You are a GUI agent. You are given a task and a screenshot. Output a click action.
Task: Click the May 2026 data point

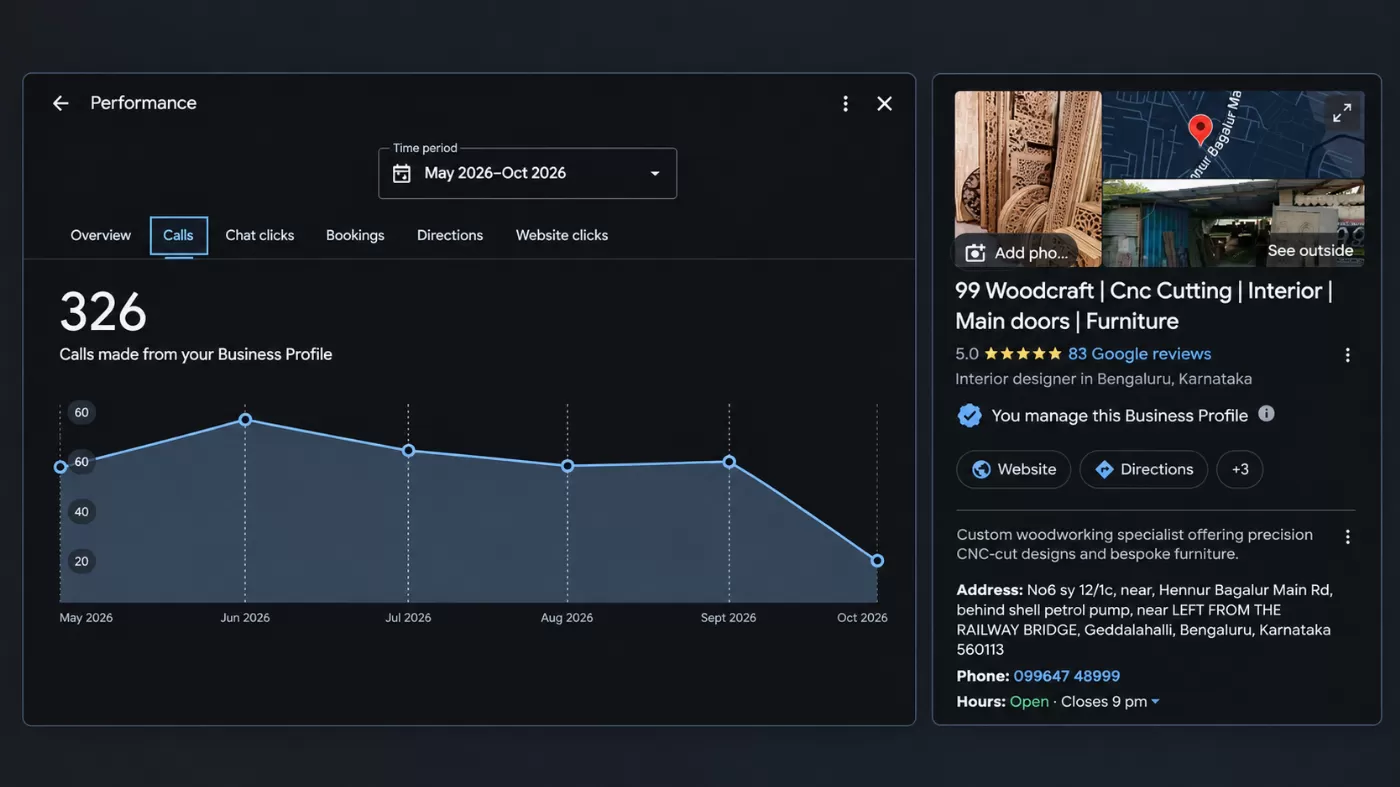60,467
